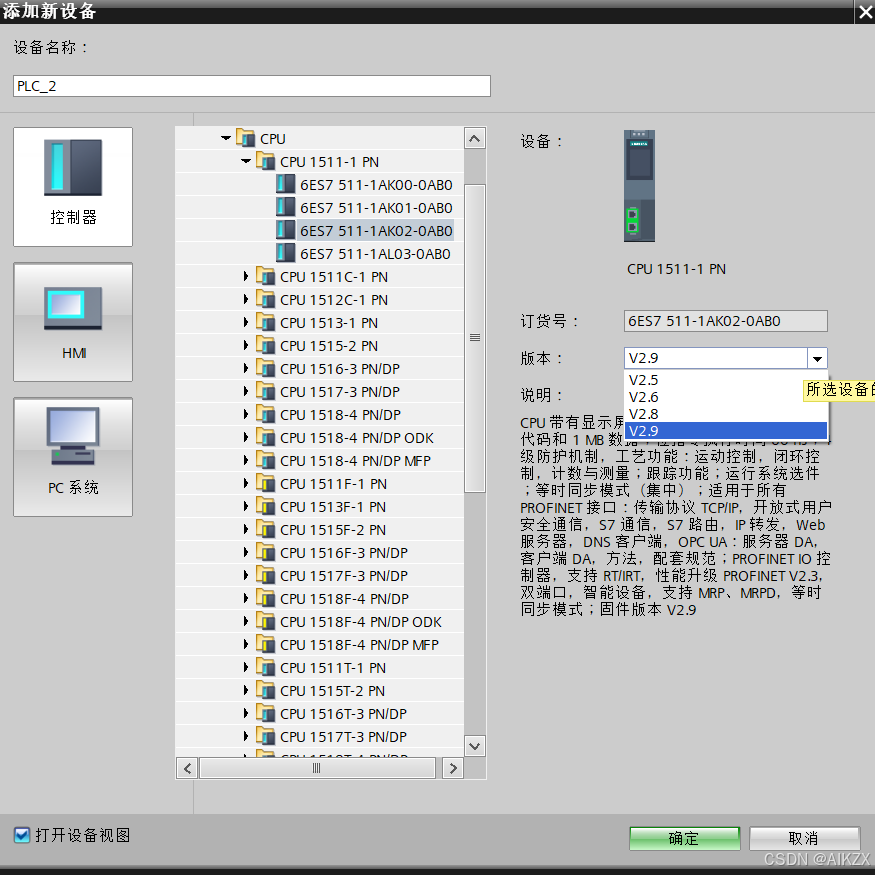Click the CPU 1513-1 PN folder icon
Image resolution: width=875 pixels, height=875 pixels.
pyautogui.click(x=266, y=321)
